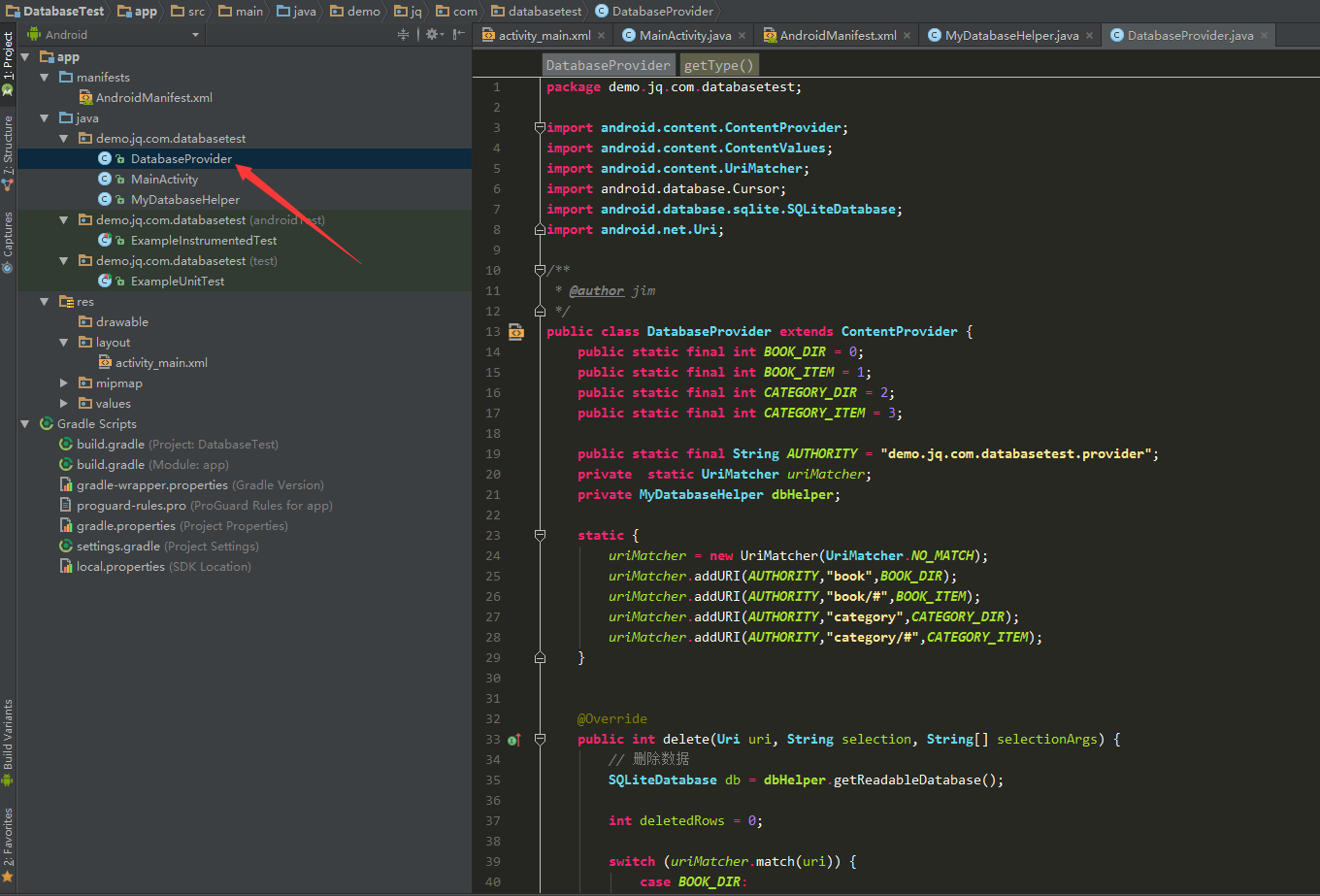Switch to the MainActivity.java editor tab
The height and width of the screenshot is (896, 1320).
coord(684,35)
